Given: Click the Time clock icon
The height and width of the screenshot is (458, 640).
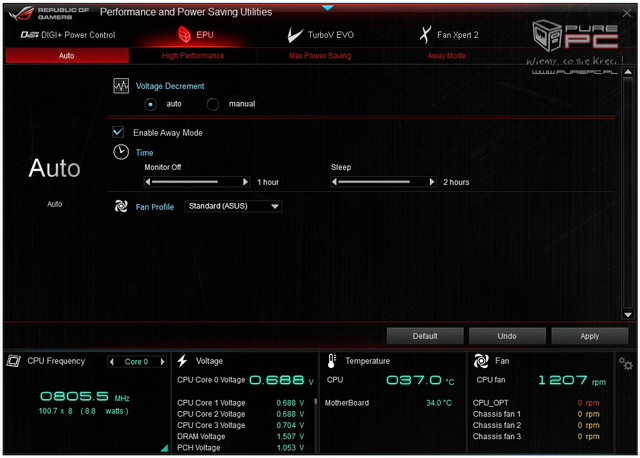Looking at the screenshot, I should (x=121, y=152).
